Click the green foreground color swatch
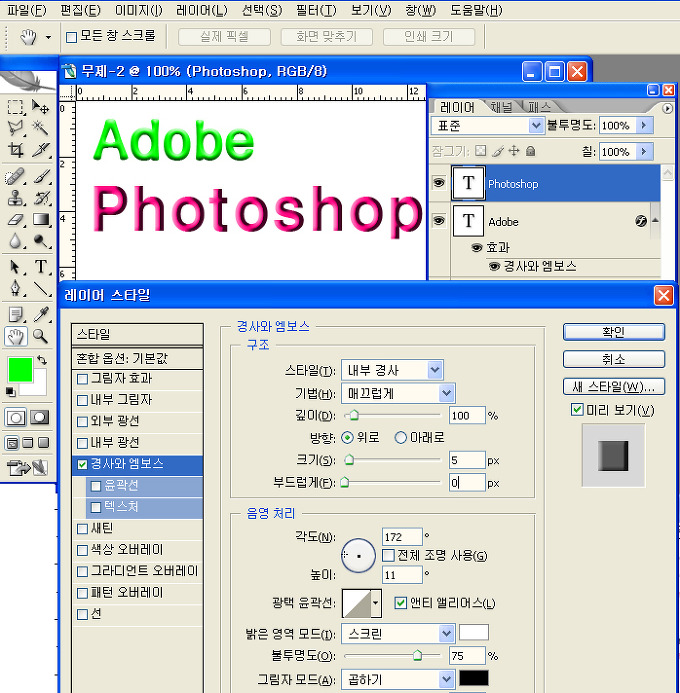The image size is (680, 693). coord(20,370)
